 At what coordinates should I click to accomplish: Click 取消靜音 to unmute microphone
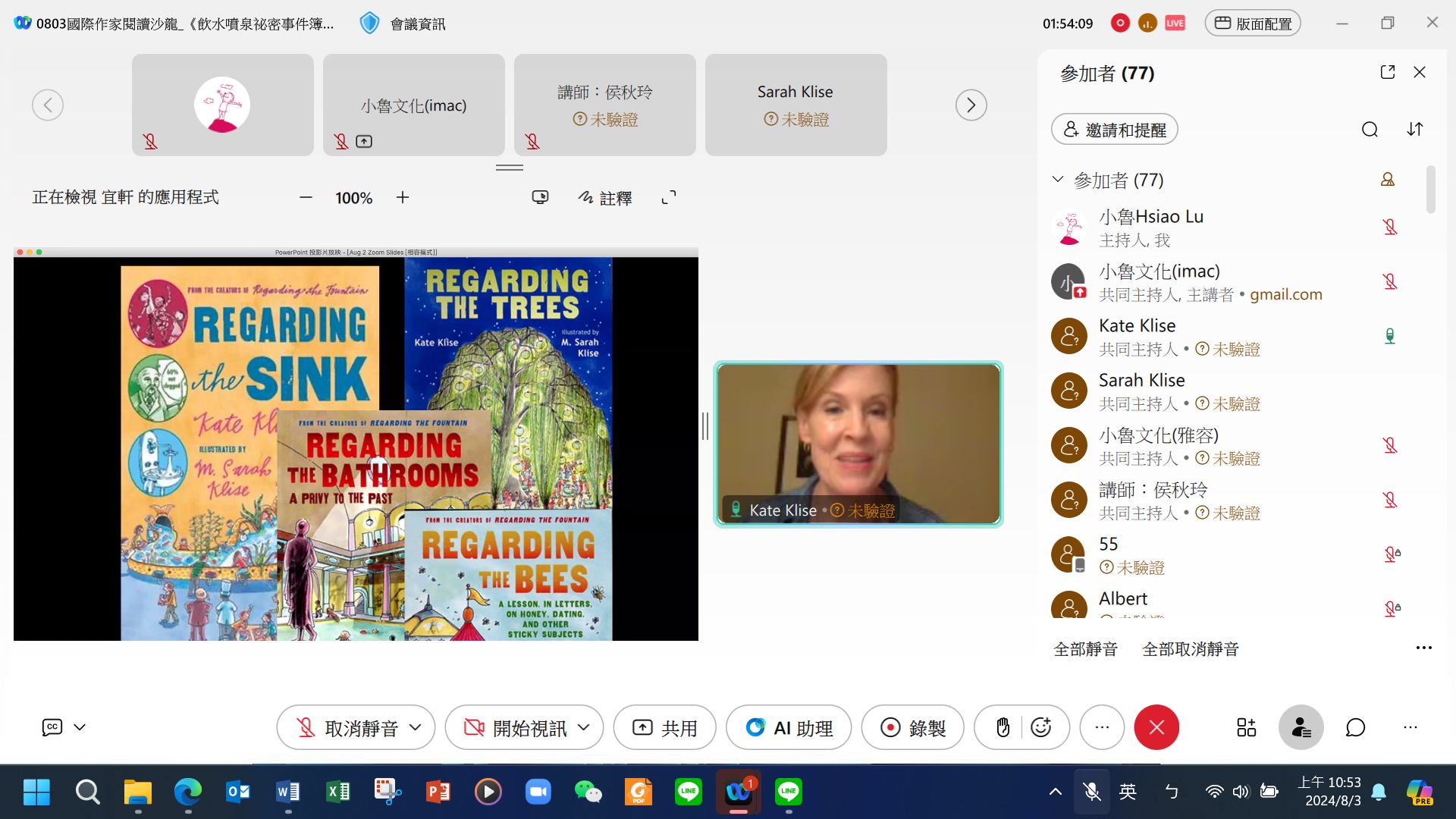tap(347, 728)
